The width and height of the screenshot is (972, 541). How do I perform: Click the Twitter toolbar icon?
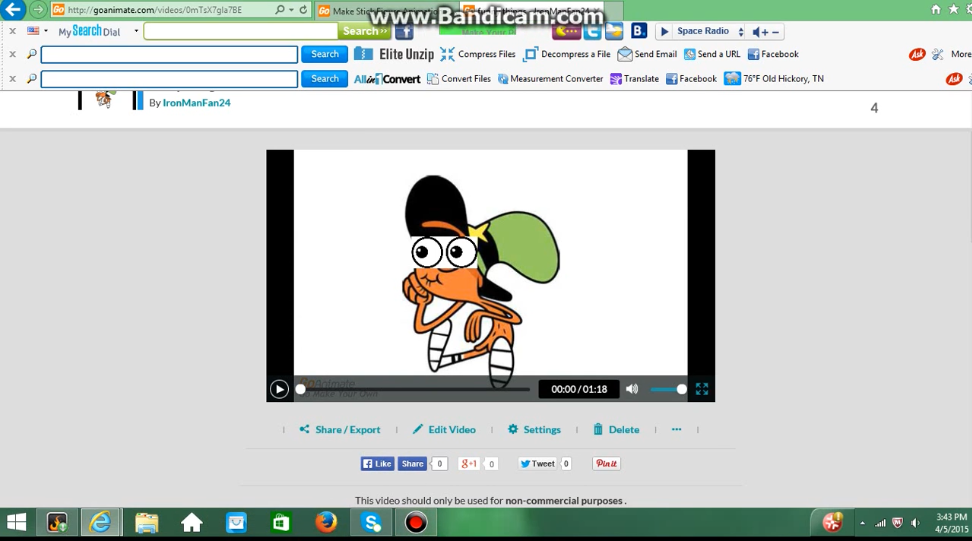(592, 31)
